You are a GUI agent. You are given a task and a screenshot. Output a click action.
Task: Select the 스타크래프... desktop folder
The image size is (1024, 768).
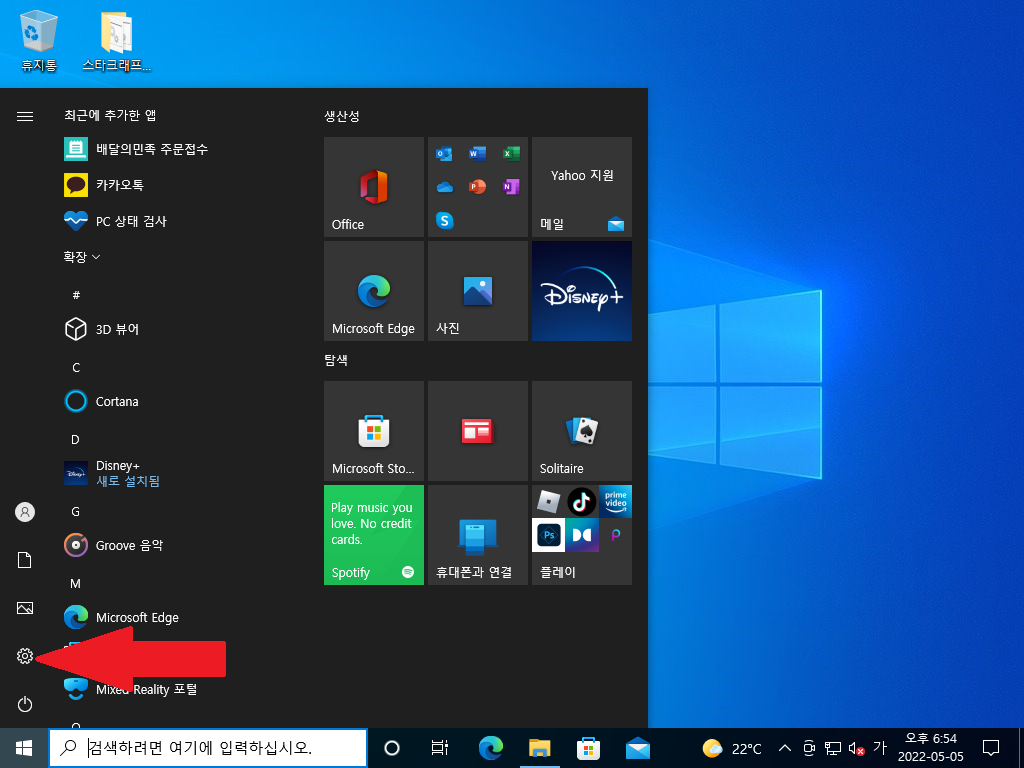(x=116, y=40)
